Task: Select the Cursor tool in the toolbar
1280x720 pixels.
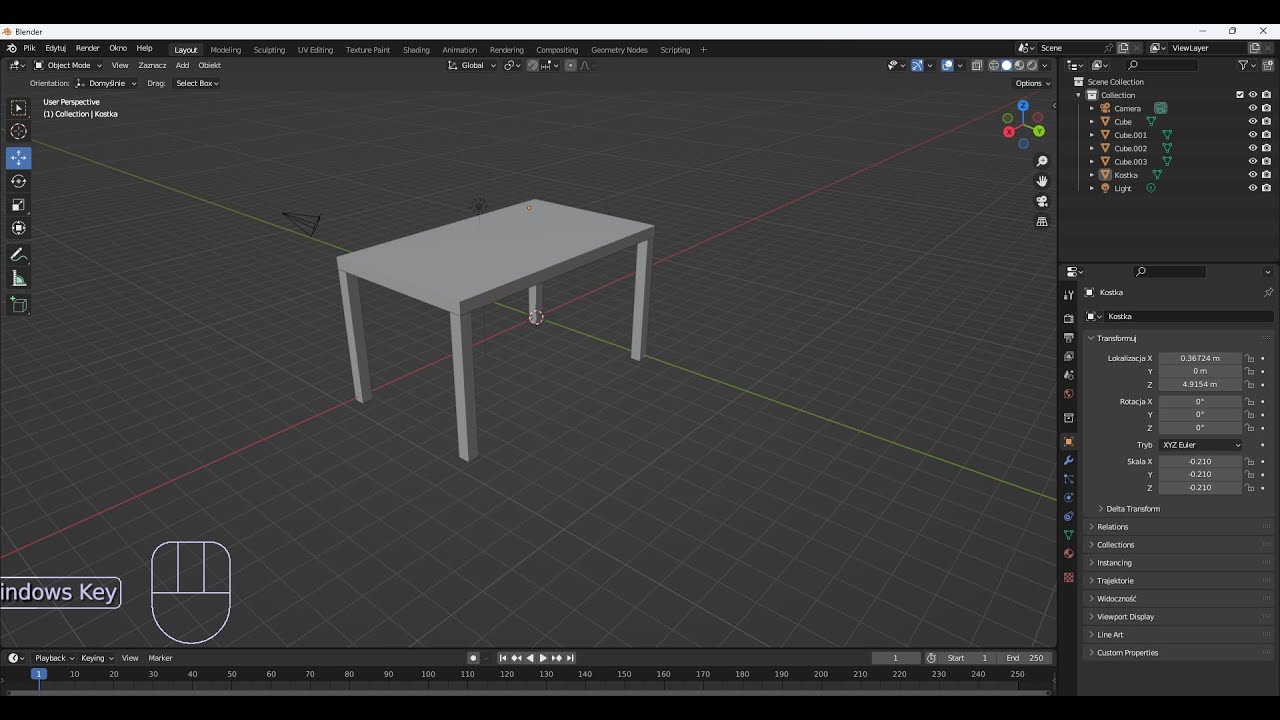Action: 19,131
